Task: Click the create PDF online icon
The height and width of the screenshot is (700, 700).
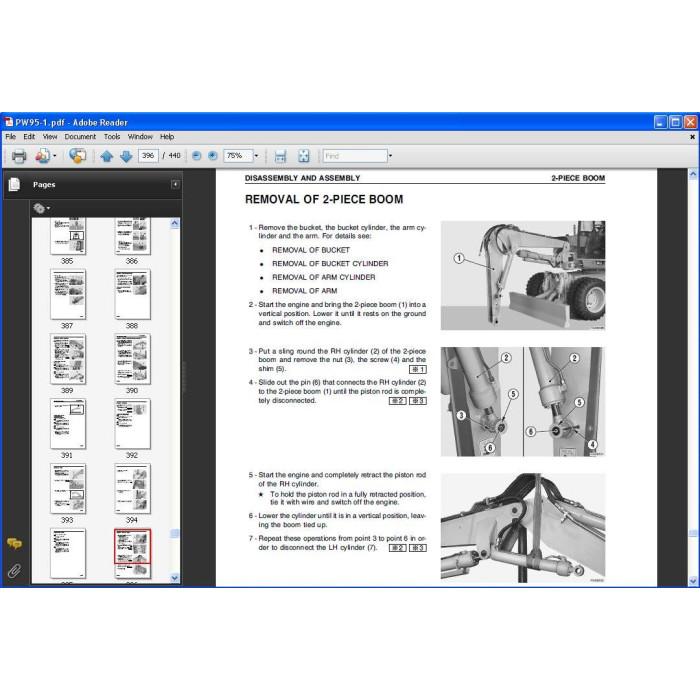Action: pos(42,156)
